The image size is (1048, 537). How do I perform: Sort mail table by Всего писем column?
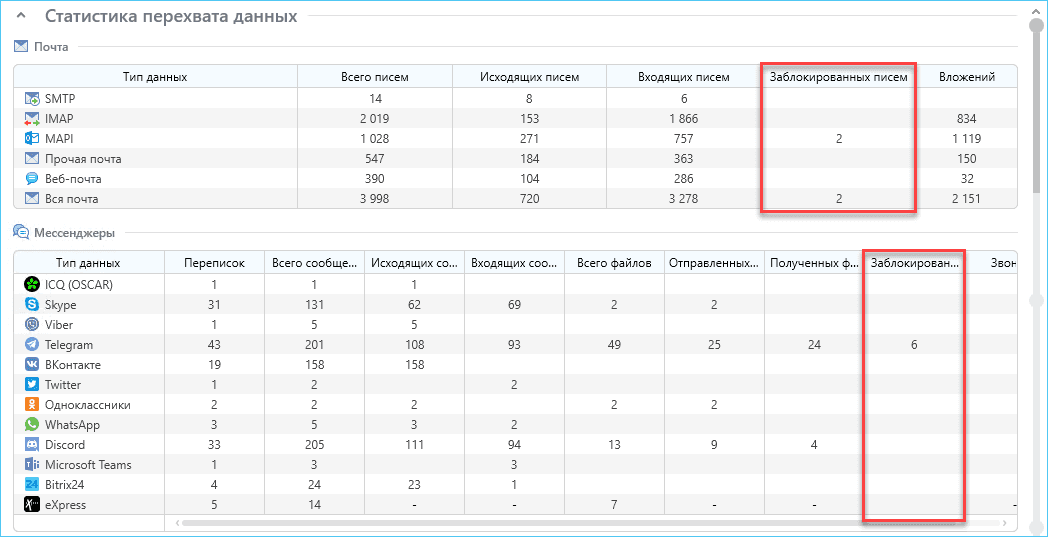tap(375, 77)
